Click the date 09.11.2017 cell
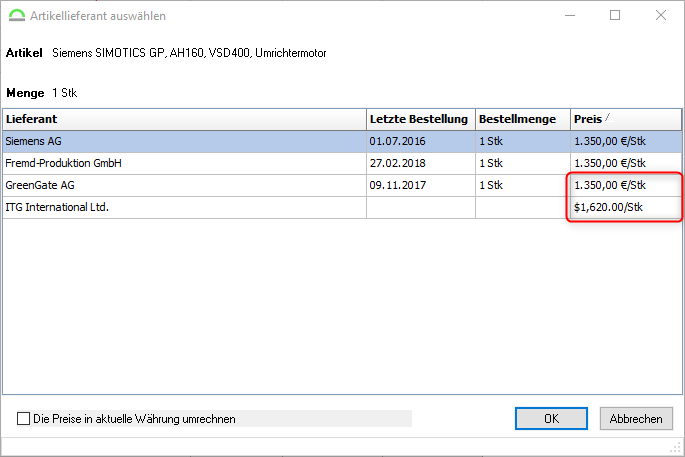 coord(421,185)
